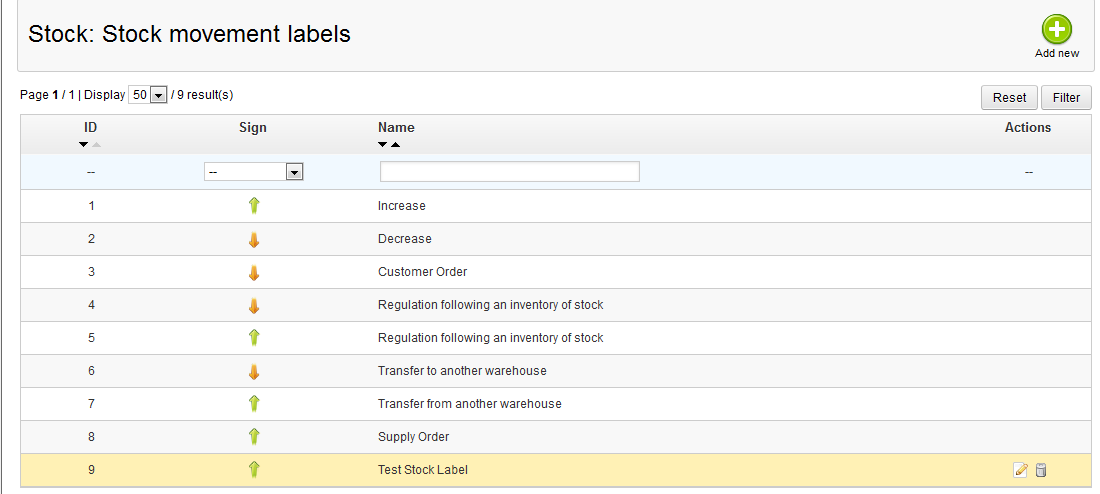Click the Reset button
The image size is (1100, 494).
coord(1009,98)
